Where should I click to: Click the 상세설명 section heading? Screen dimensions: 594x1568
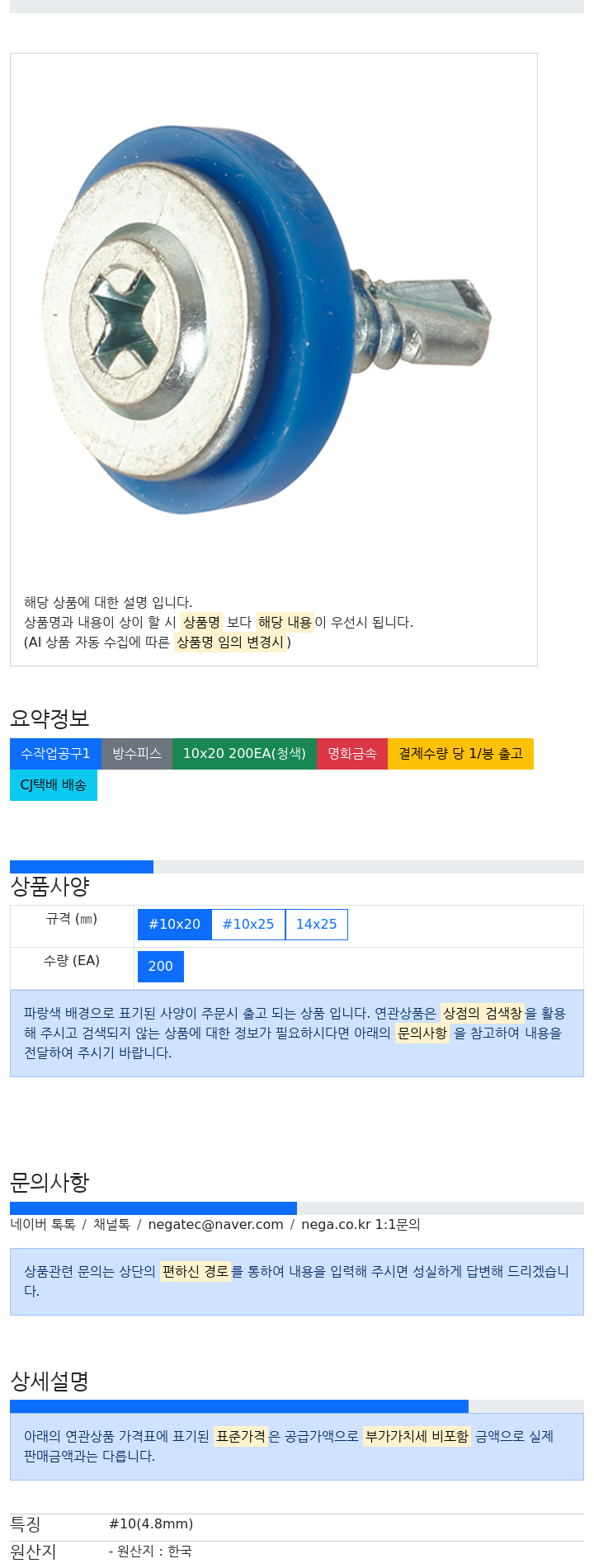click(x=49, y=1382)
